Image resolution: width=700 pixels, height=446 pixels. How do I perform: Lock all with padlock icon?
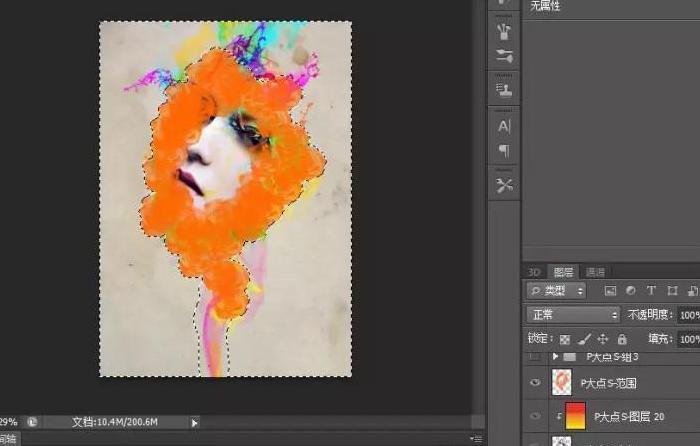[622, 339]
